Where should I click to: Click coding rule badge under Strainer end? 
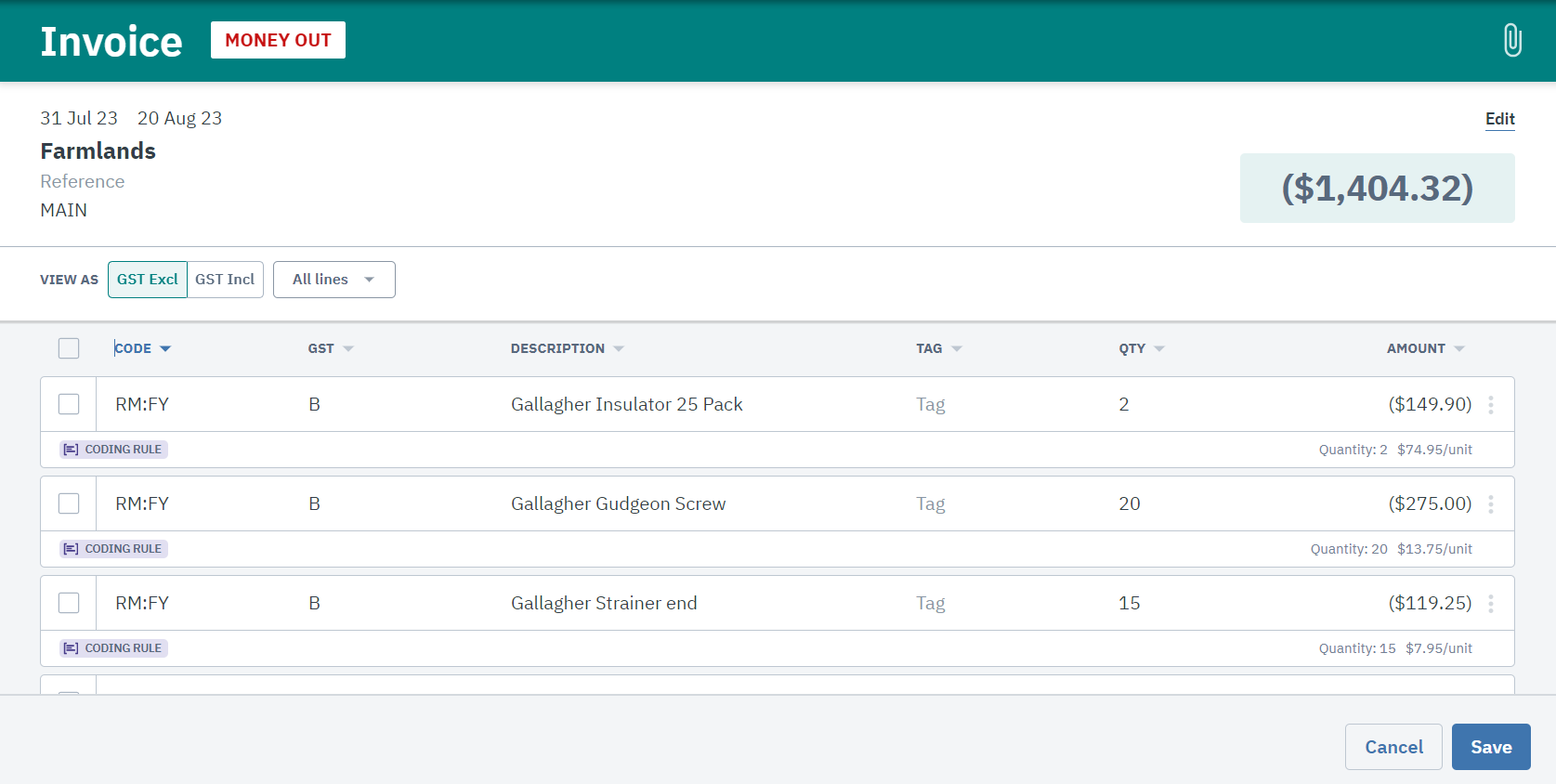click(x=114, y=648)
